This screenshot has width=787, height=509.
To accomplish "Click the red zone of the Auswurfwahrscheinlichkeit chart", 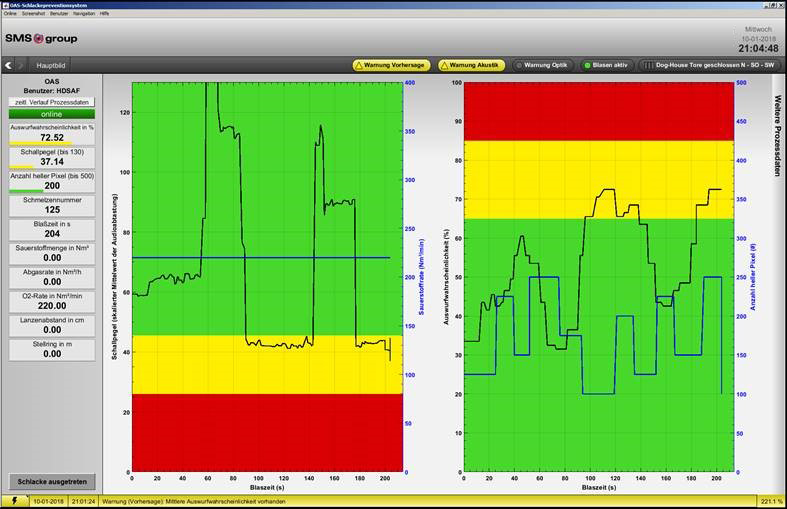I will [599, 111].
